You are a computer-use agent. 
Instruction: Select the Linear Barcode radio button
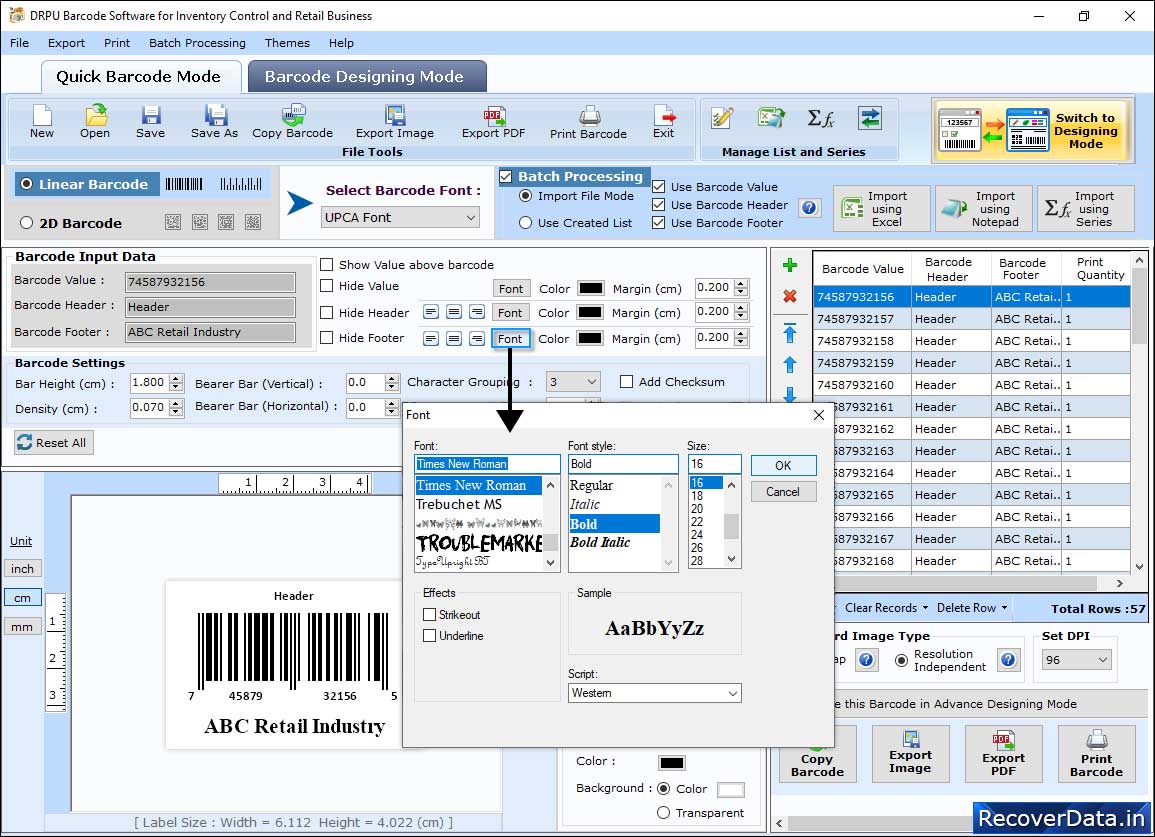27,184
